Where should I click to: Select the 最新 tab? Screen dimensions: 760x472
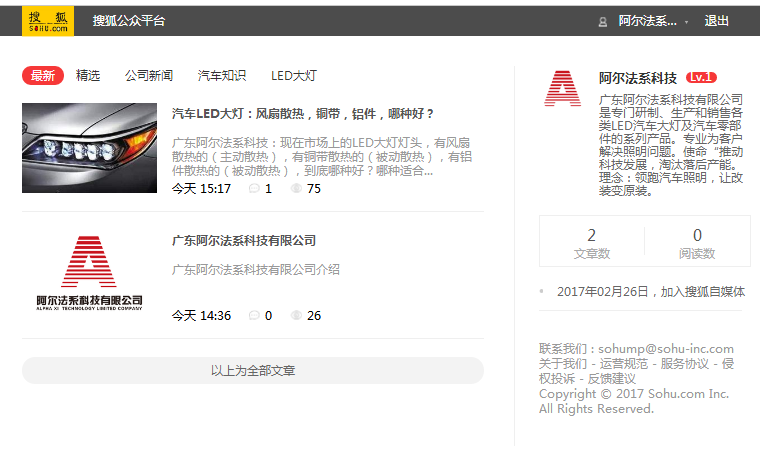coord(43,76)
